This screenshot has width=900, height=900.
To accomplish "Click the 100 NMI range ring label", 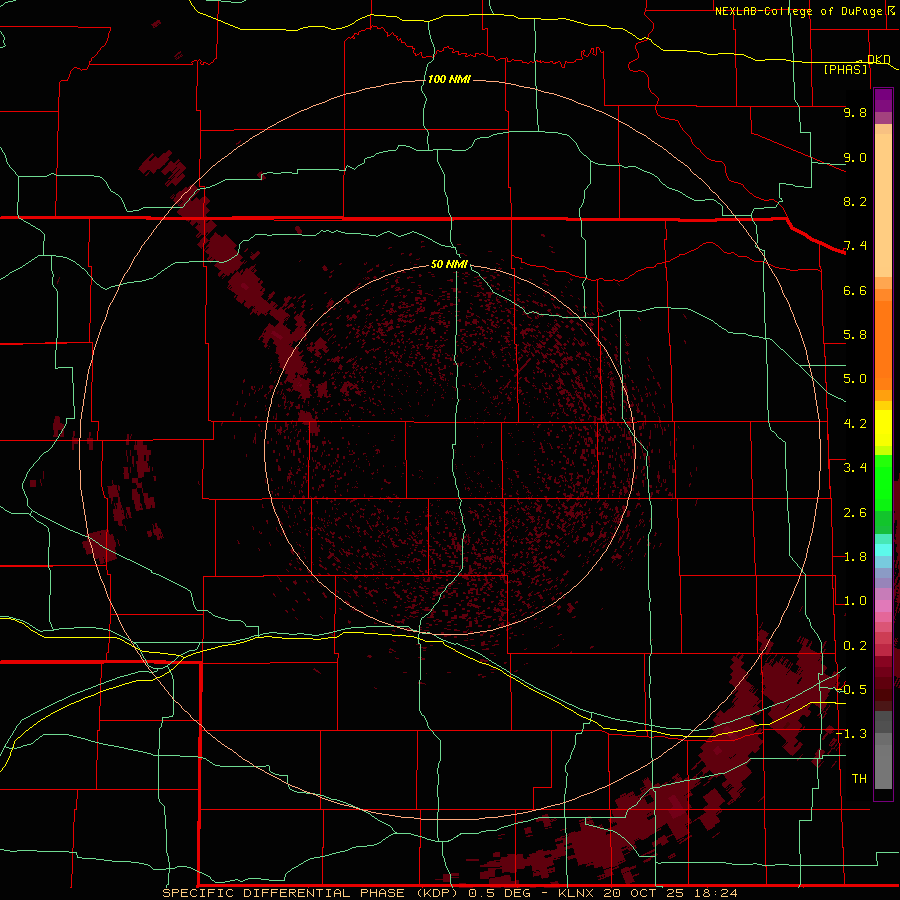I will (449, 79).
